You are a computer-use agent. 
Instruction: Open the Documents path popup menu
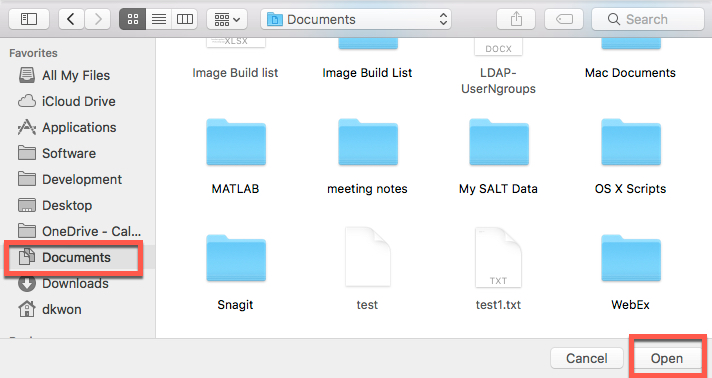coord(356,19)
